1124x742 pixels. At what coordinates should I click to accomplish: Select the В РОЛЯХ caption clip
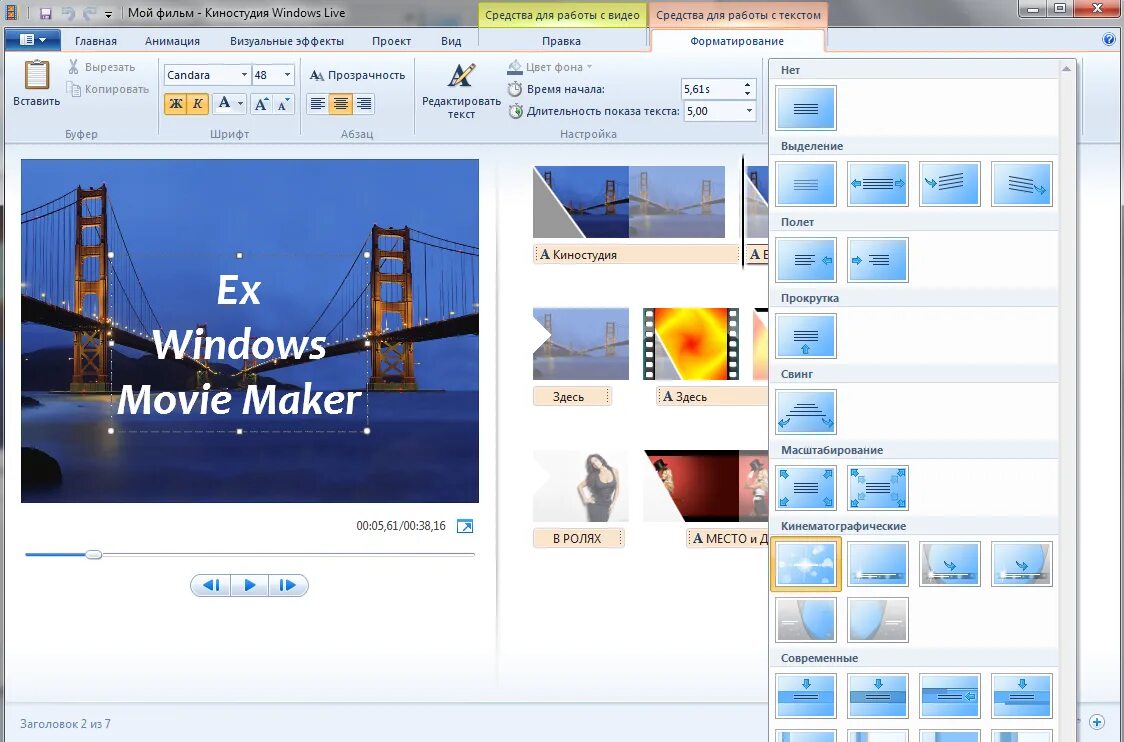(x=578, y=538)
